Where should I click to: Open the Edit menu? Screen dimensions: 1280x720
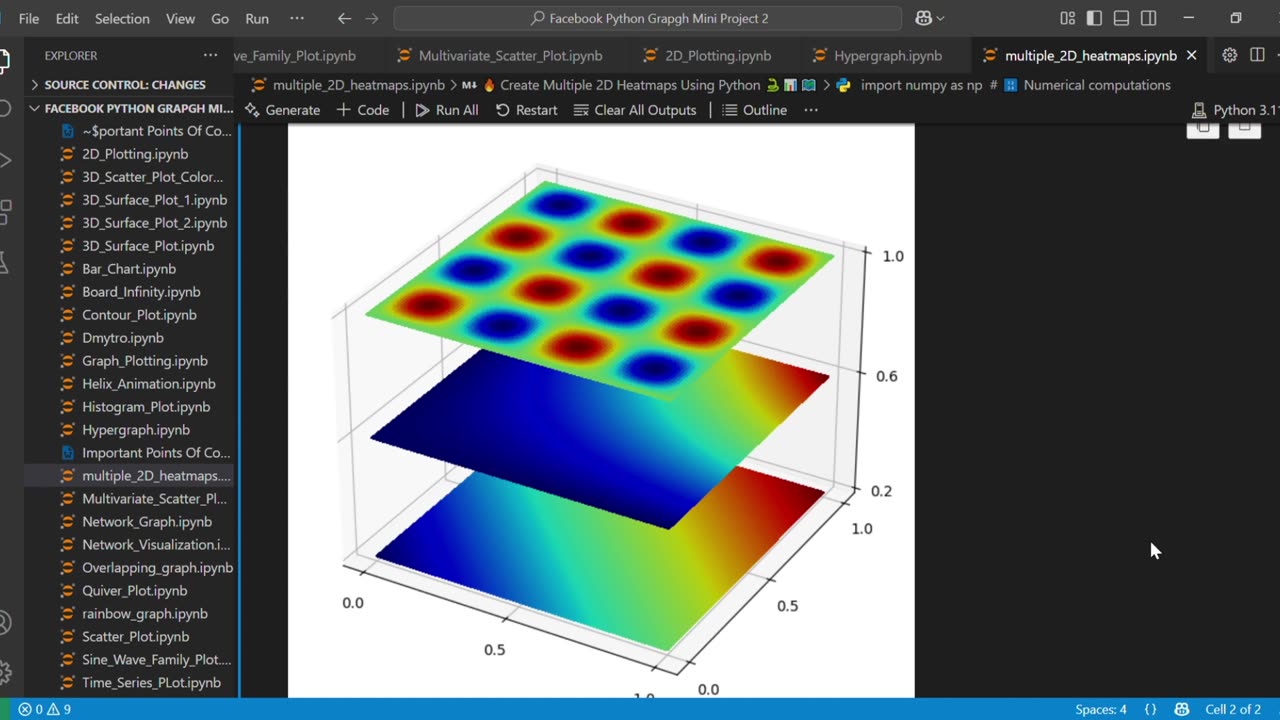67,18
